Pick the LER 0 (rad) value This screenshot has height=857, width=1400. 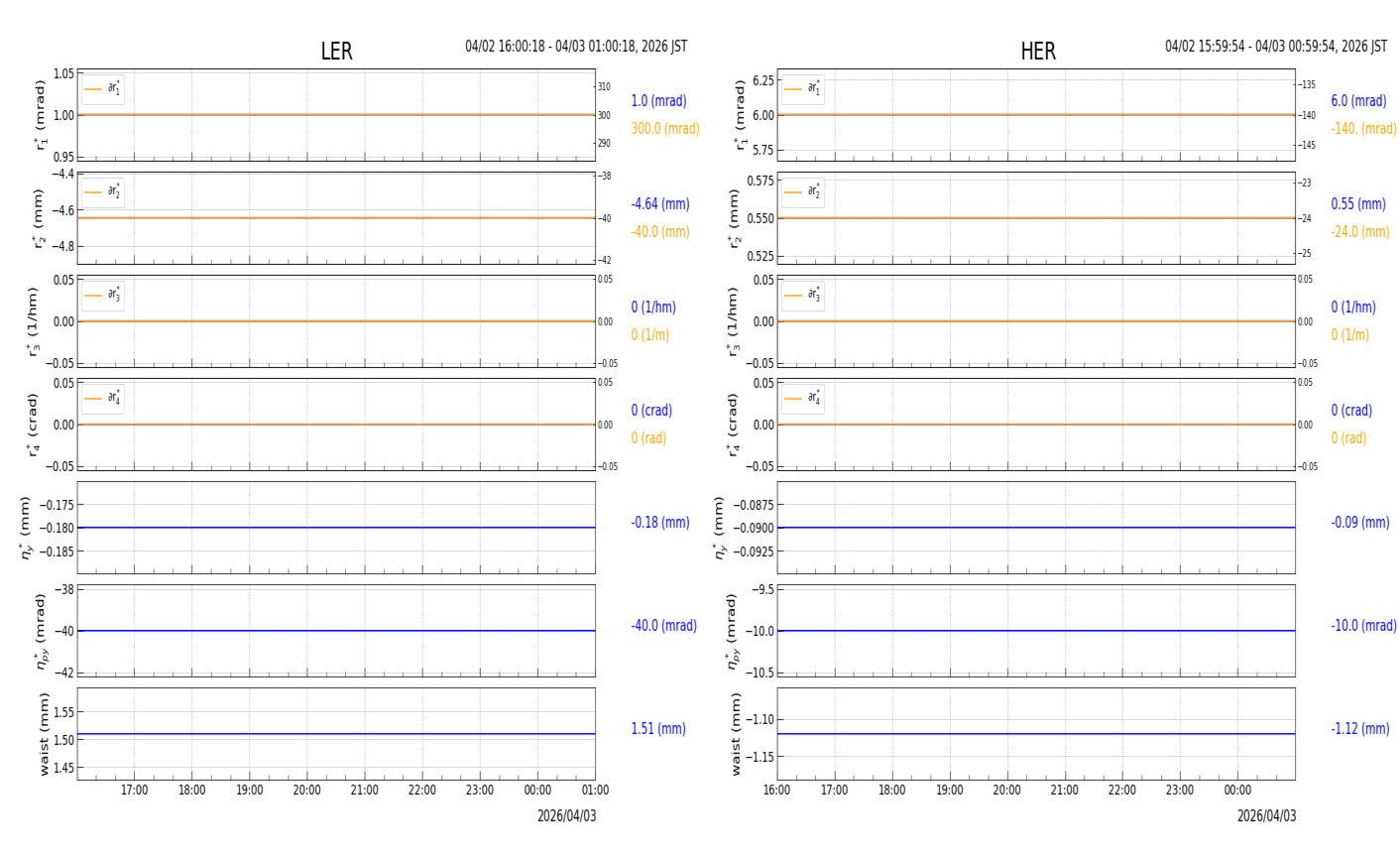[648, 438]
